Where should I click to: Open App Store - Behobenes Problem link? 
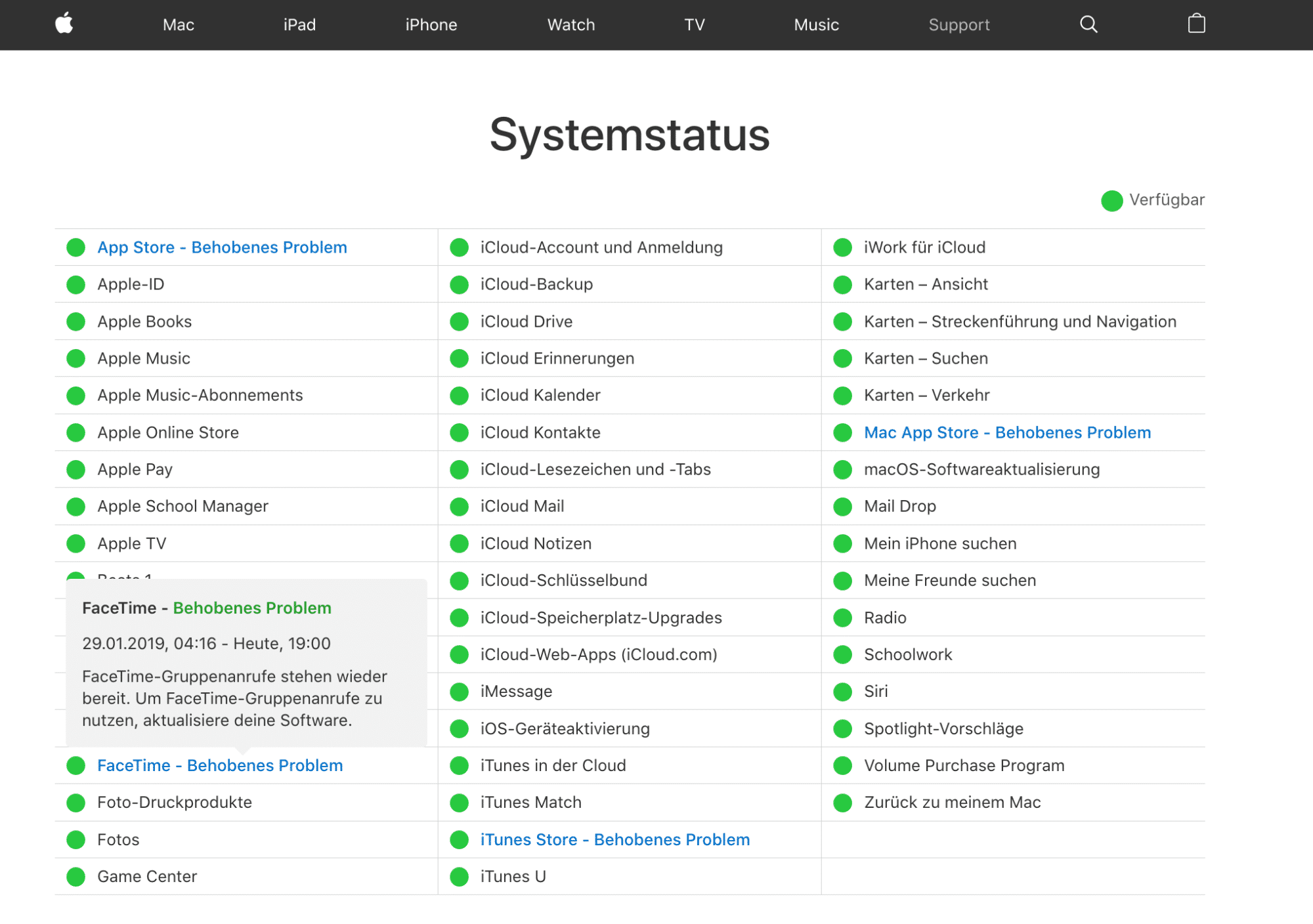click(x=222, y=247)
